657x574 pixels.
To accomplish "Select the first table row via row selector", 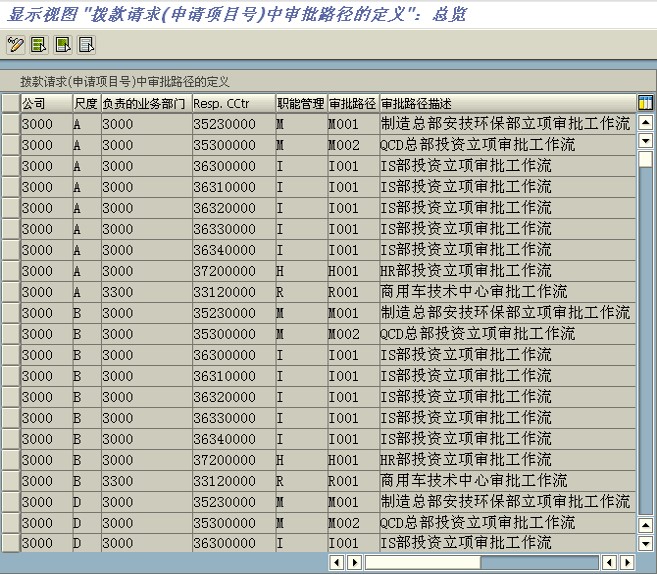I will tap(10, 124).
